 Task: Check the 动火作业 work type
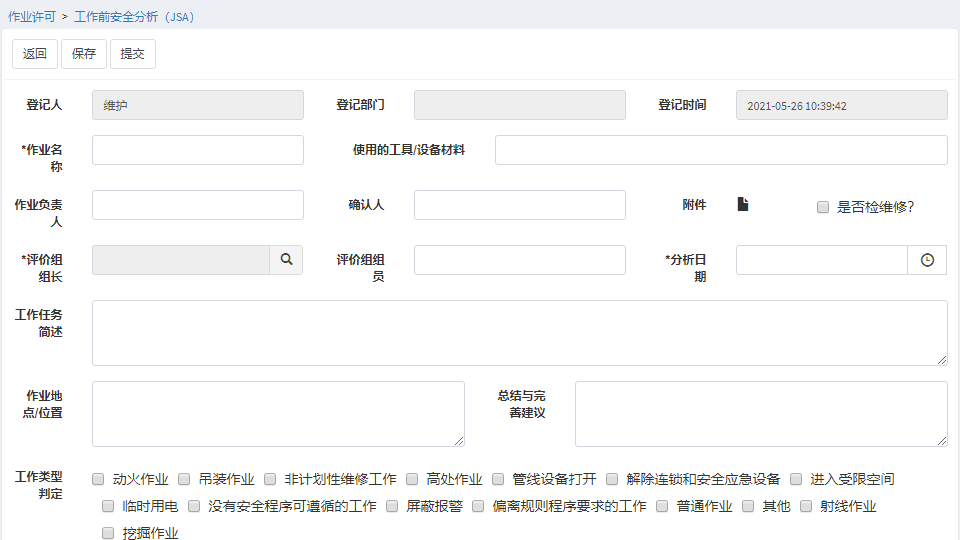(x=98, y=479)
